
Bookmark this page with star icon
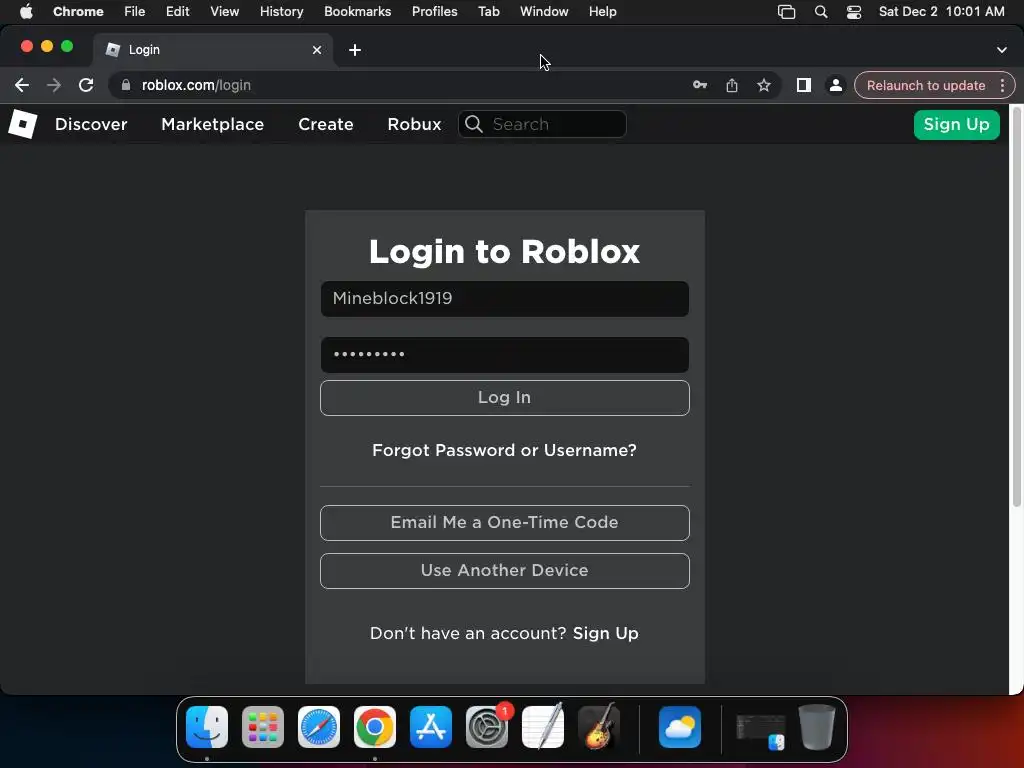(x=763, y=85)
